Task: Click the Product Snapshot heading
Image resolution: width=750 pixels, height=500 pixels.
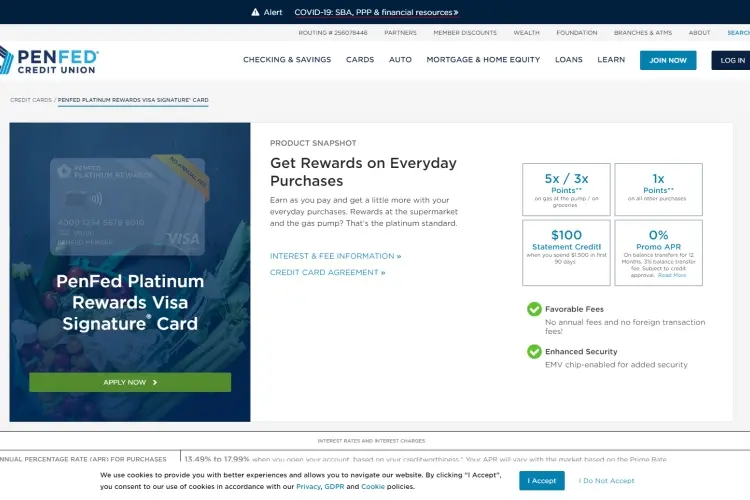Action: 313,143
